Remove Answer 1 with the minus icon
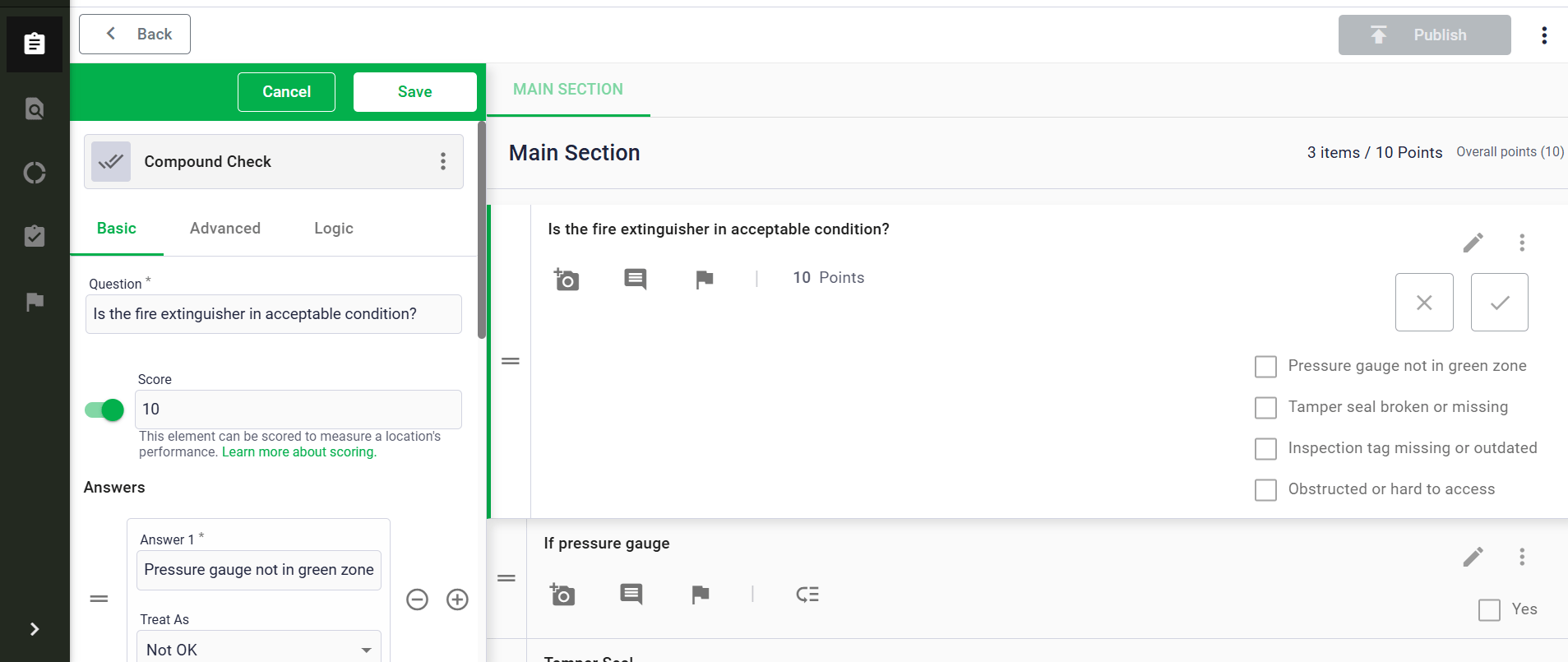This screenshot has height=662, width=1568. pos(417,600)
